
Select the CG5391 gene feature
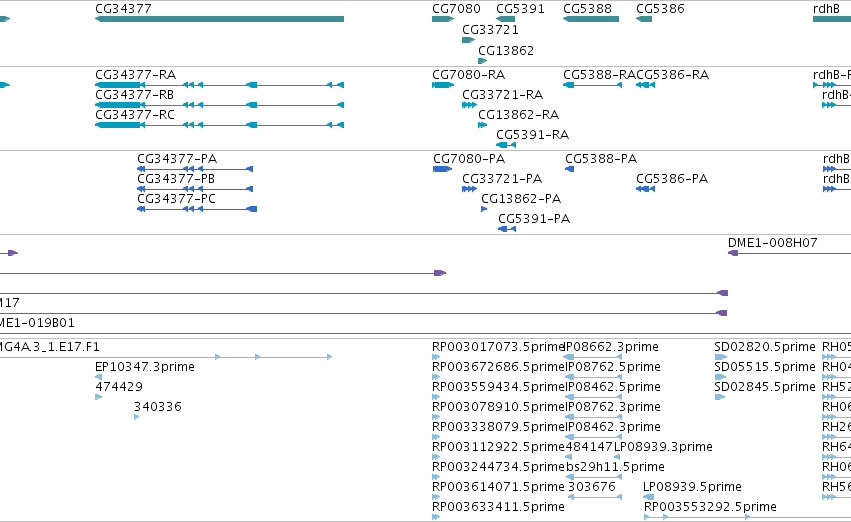tap(505, 19)
